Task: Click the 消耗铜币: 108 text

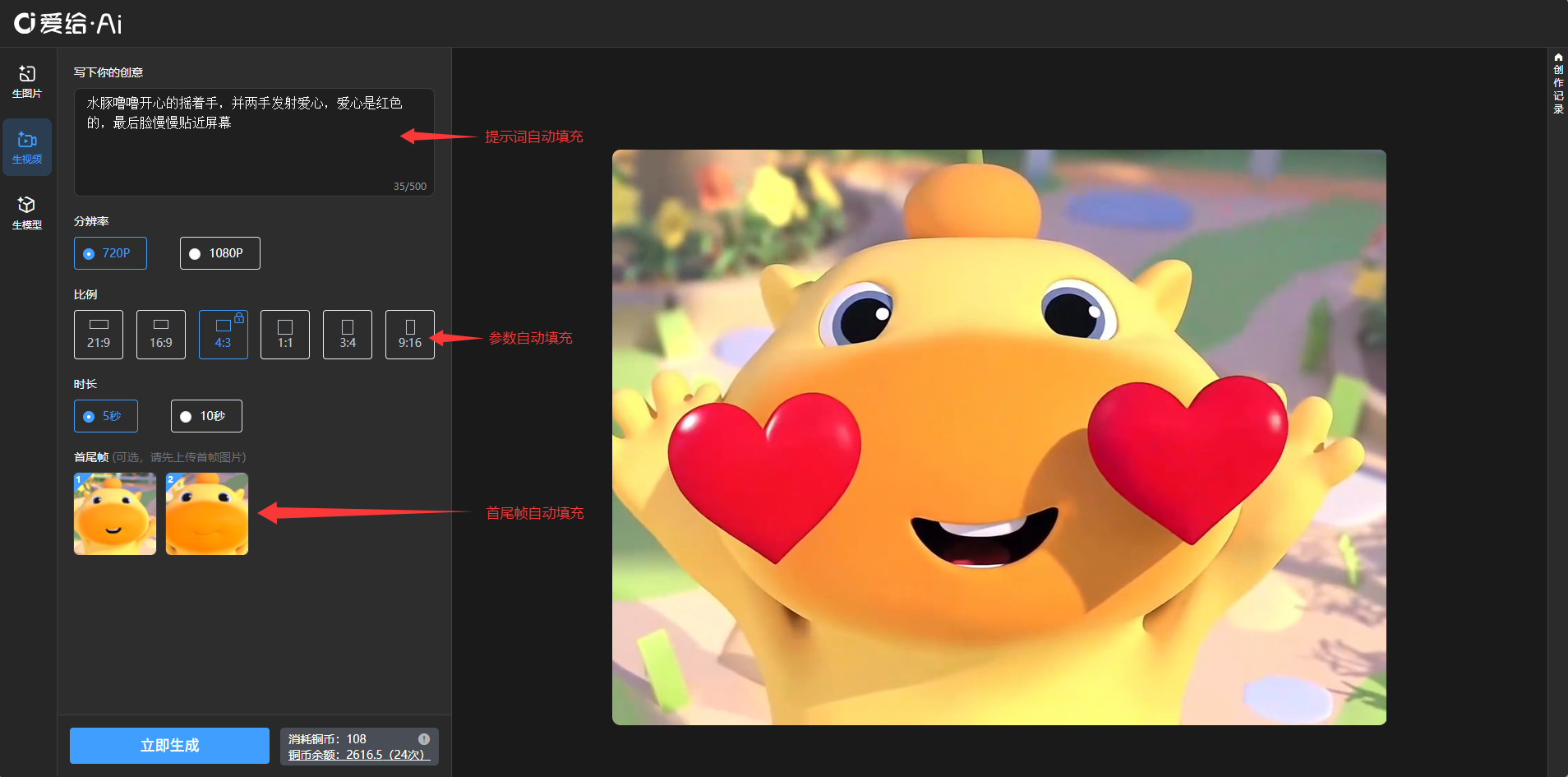Action: click(x=327, y=739)
